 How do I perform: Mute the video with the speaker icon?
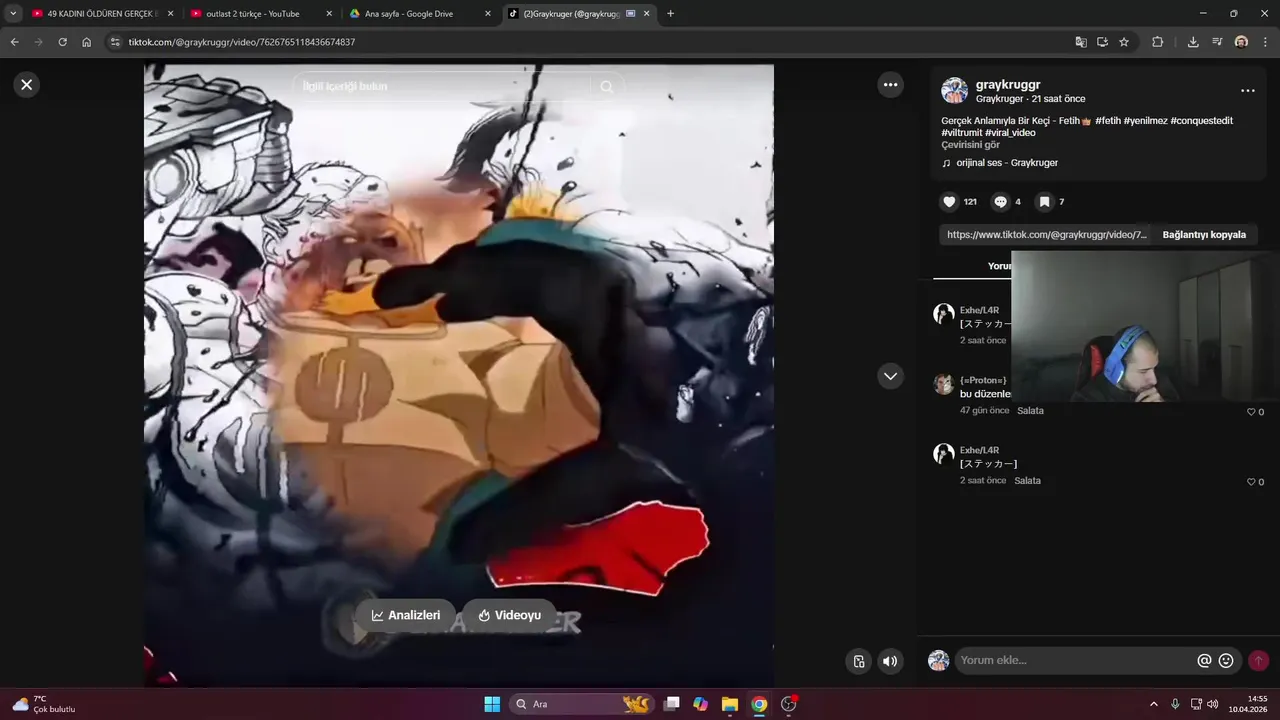[890, 661]
